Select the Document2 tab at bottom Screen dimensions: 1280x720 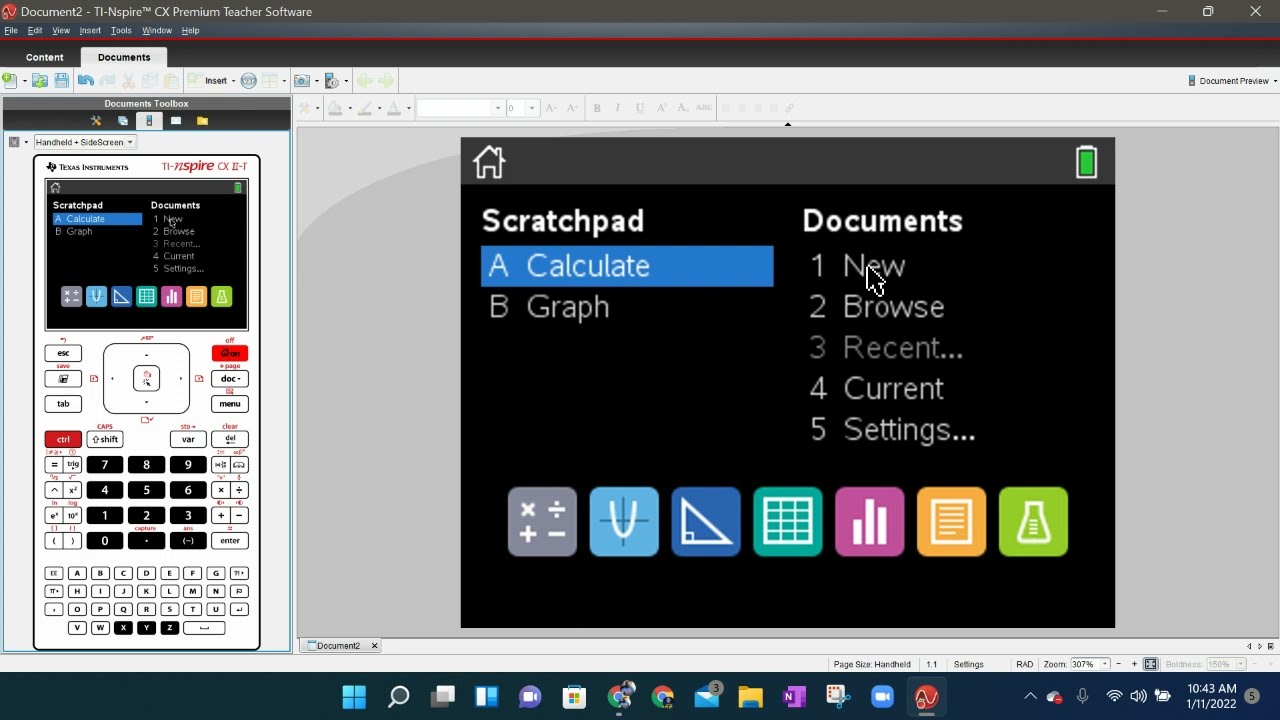(x=339, y=646)
